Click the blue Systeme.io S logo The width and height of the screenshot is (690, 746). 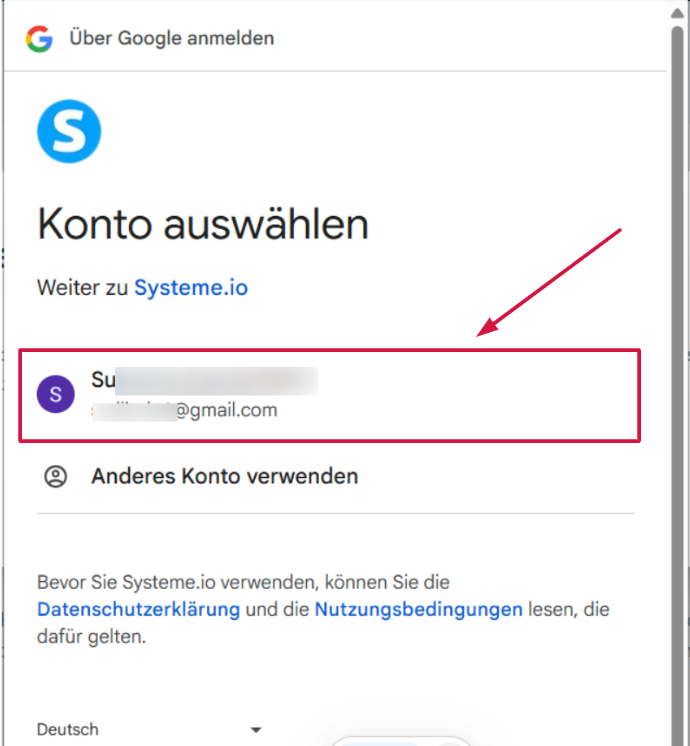[69, 131]
